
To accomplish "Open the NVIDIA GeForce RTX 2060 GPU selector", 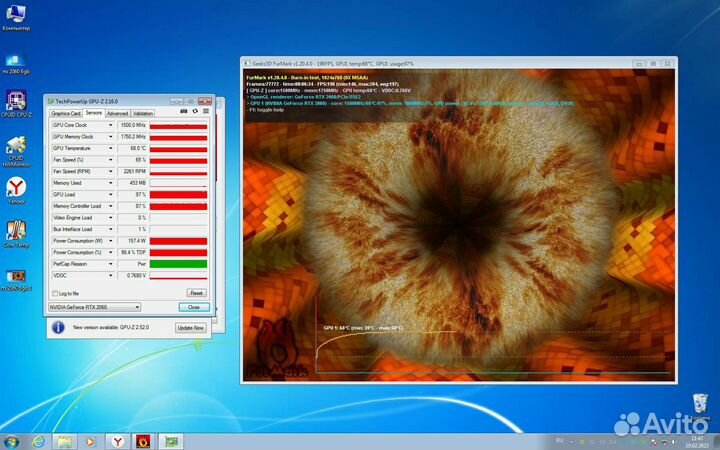I will click(94, 307).
